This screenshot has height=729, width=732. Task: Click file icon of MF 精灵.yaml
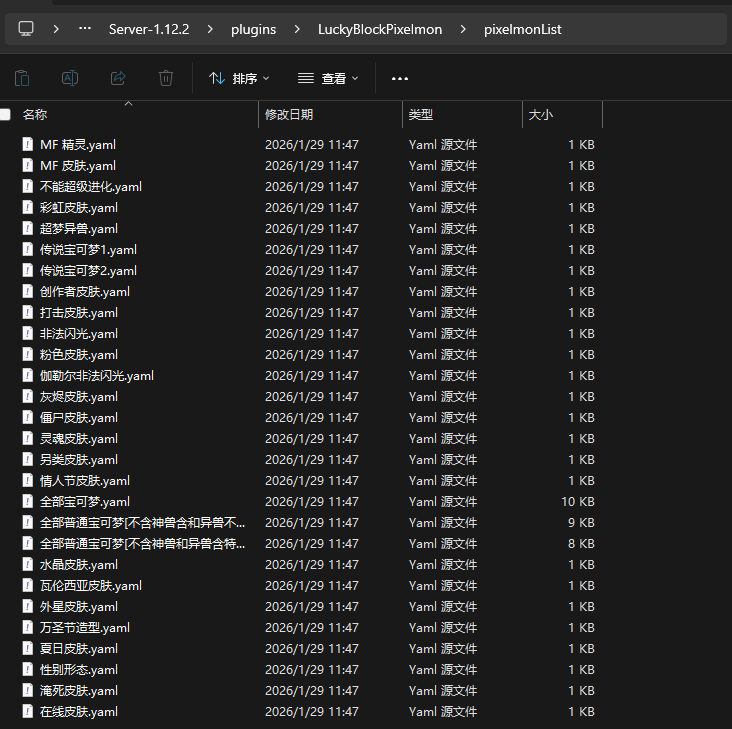point(28,145)
